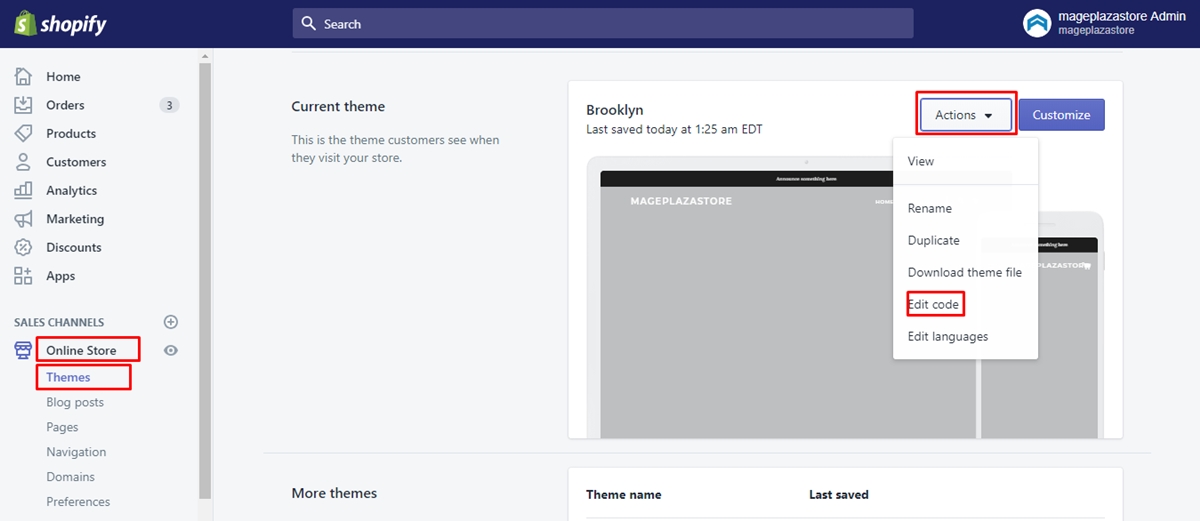
Task: Click the Orders count badge 3
Action: tap(169, 105)
